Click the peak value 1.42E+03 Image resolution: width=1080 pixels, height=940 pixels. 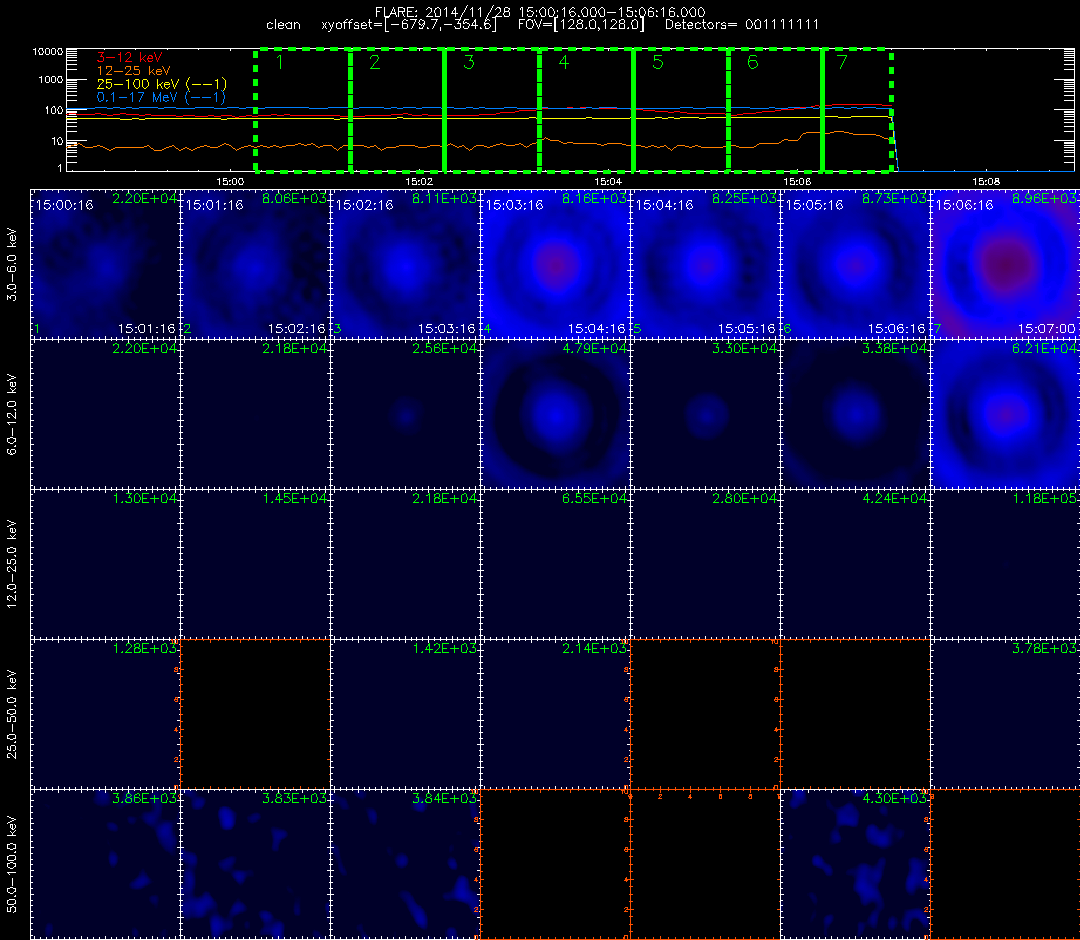coord(444,649)
